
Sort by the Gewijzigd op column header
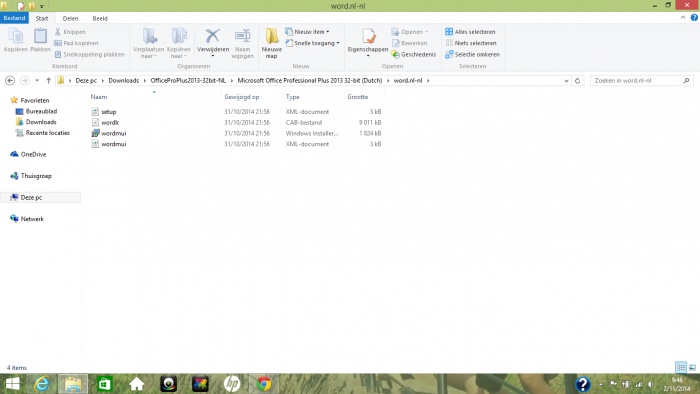pyautogui.click(x=242, y=97)
